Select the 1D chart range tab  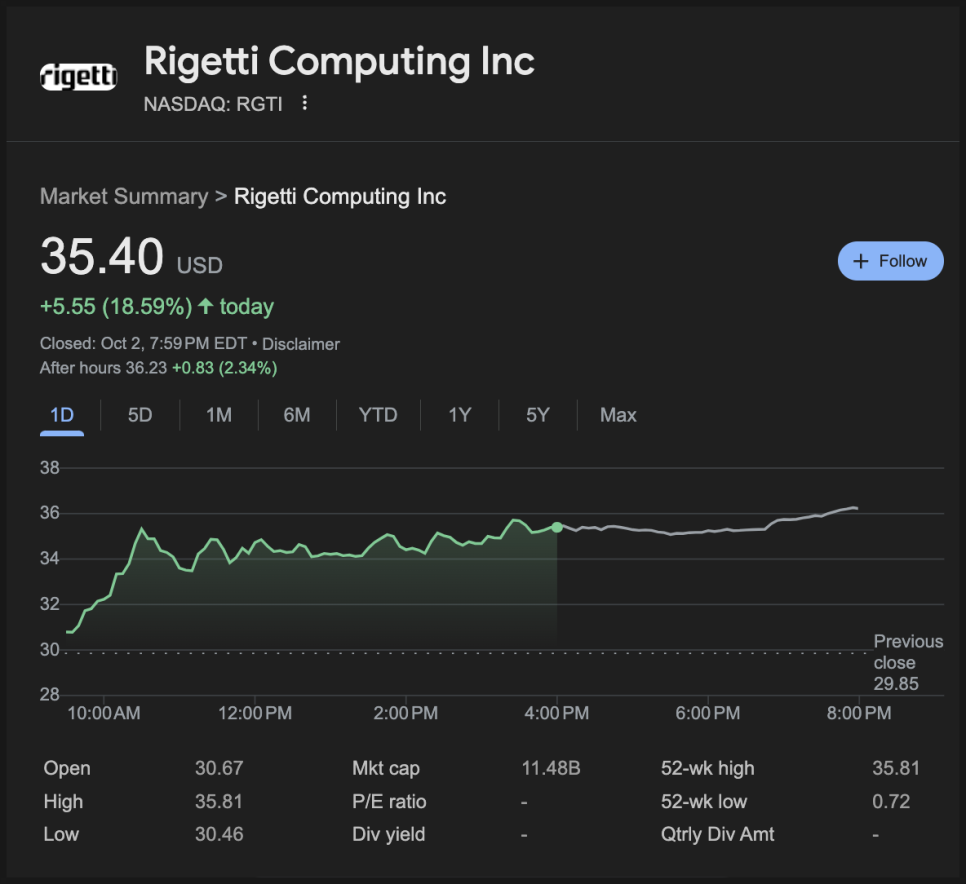62,415
